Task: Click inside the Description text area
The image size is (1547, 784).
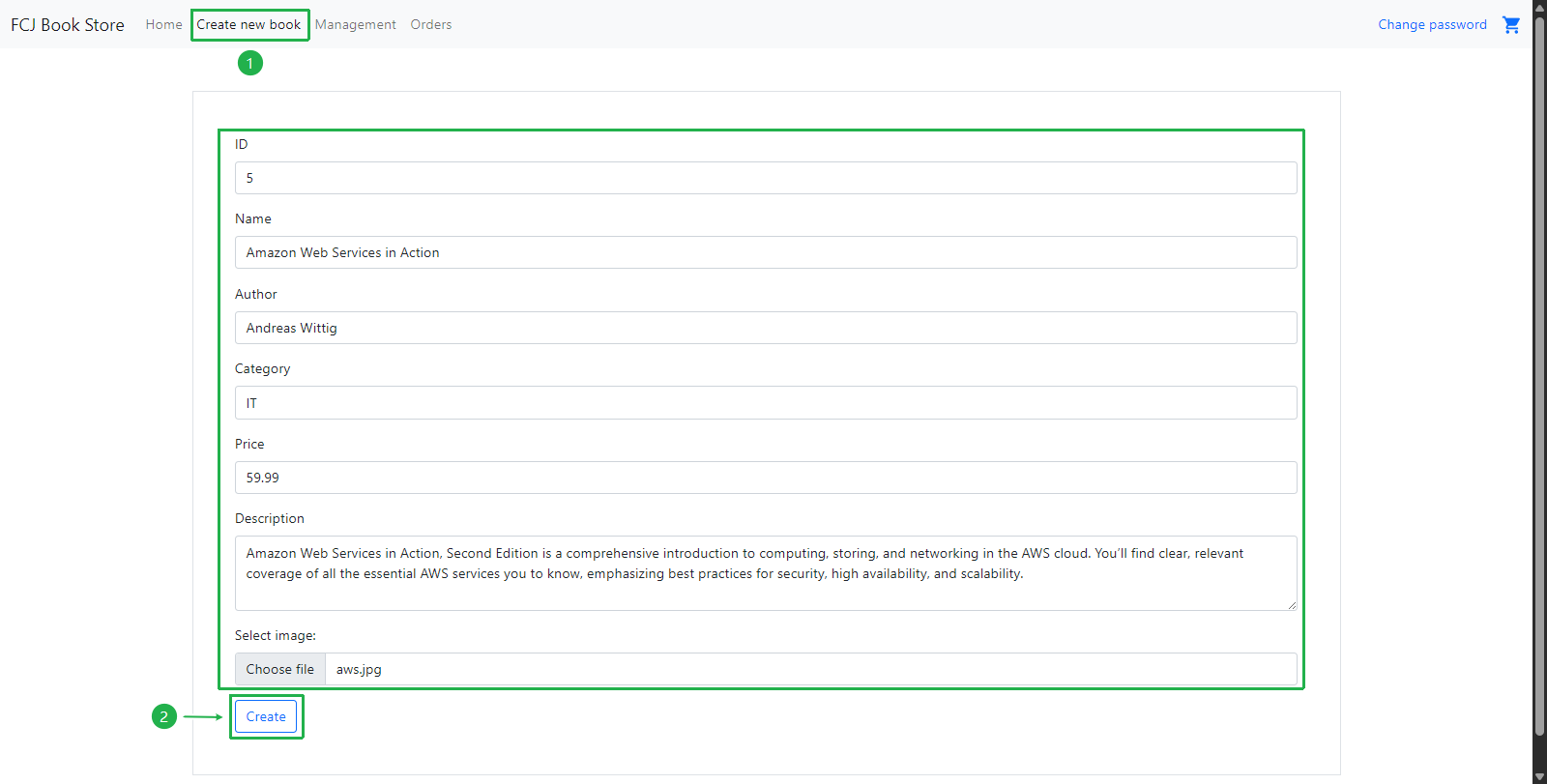Action: 766,573
